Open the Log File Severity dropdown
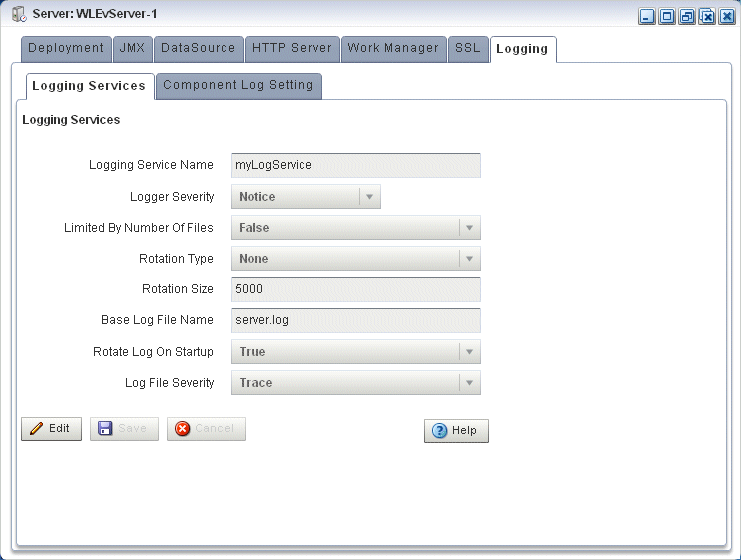Image resolution: width=741 pixels, height=560 pixels. pyautogui.click(x=355, y=383)
